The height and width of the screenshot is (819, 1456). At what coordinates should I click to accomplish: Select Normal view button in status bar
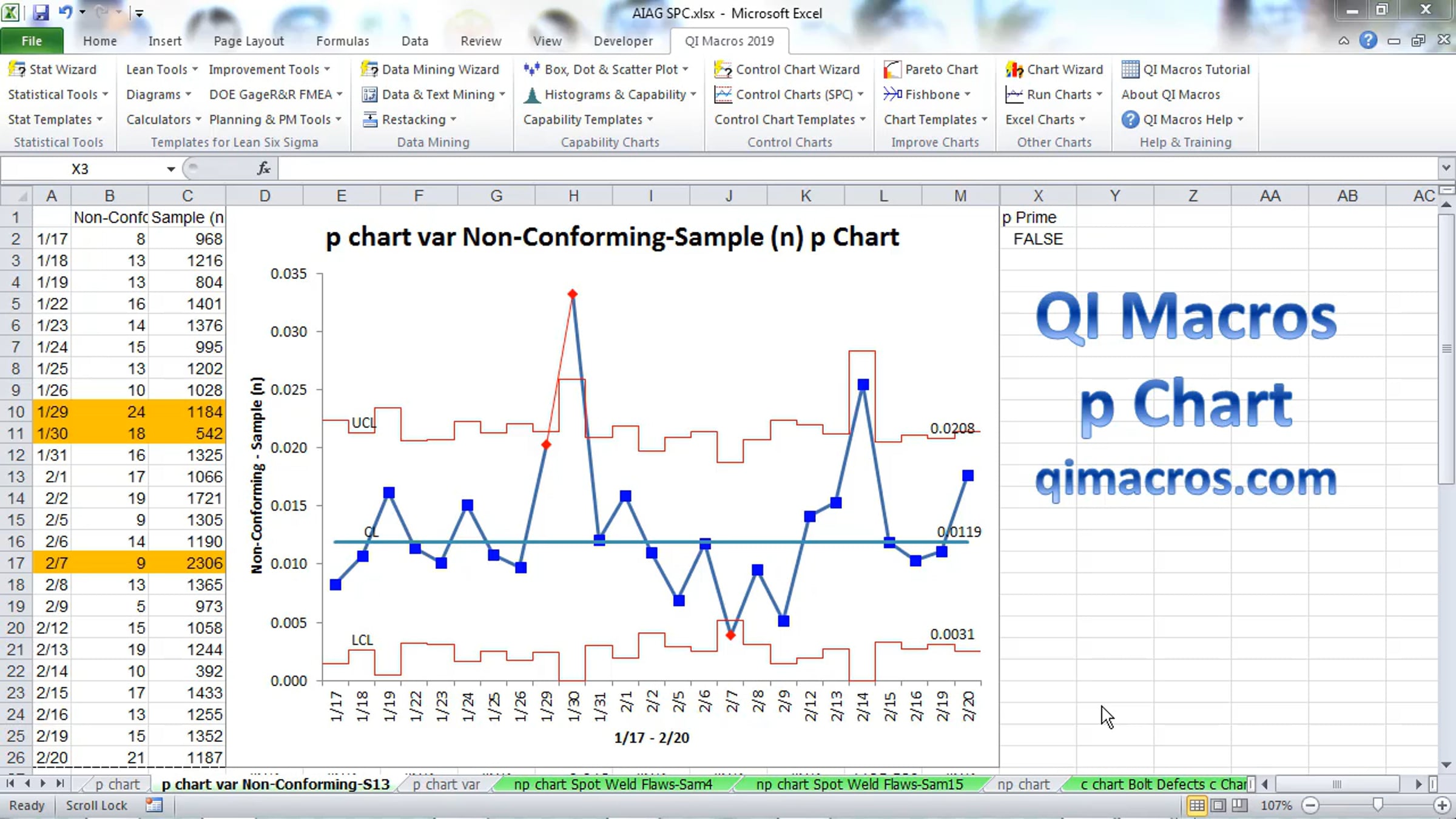click(1197, 805)
